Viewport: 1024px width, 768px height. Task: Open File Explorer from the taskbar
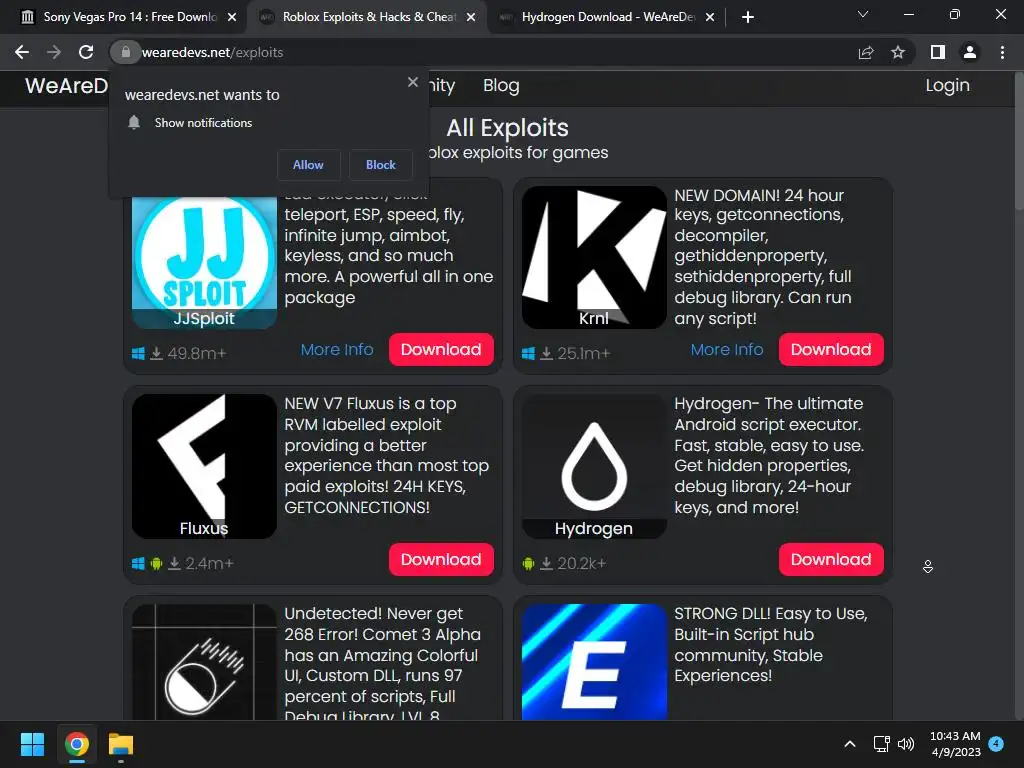click(x=121, y=744)
